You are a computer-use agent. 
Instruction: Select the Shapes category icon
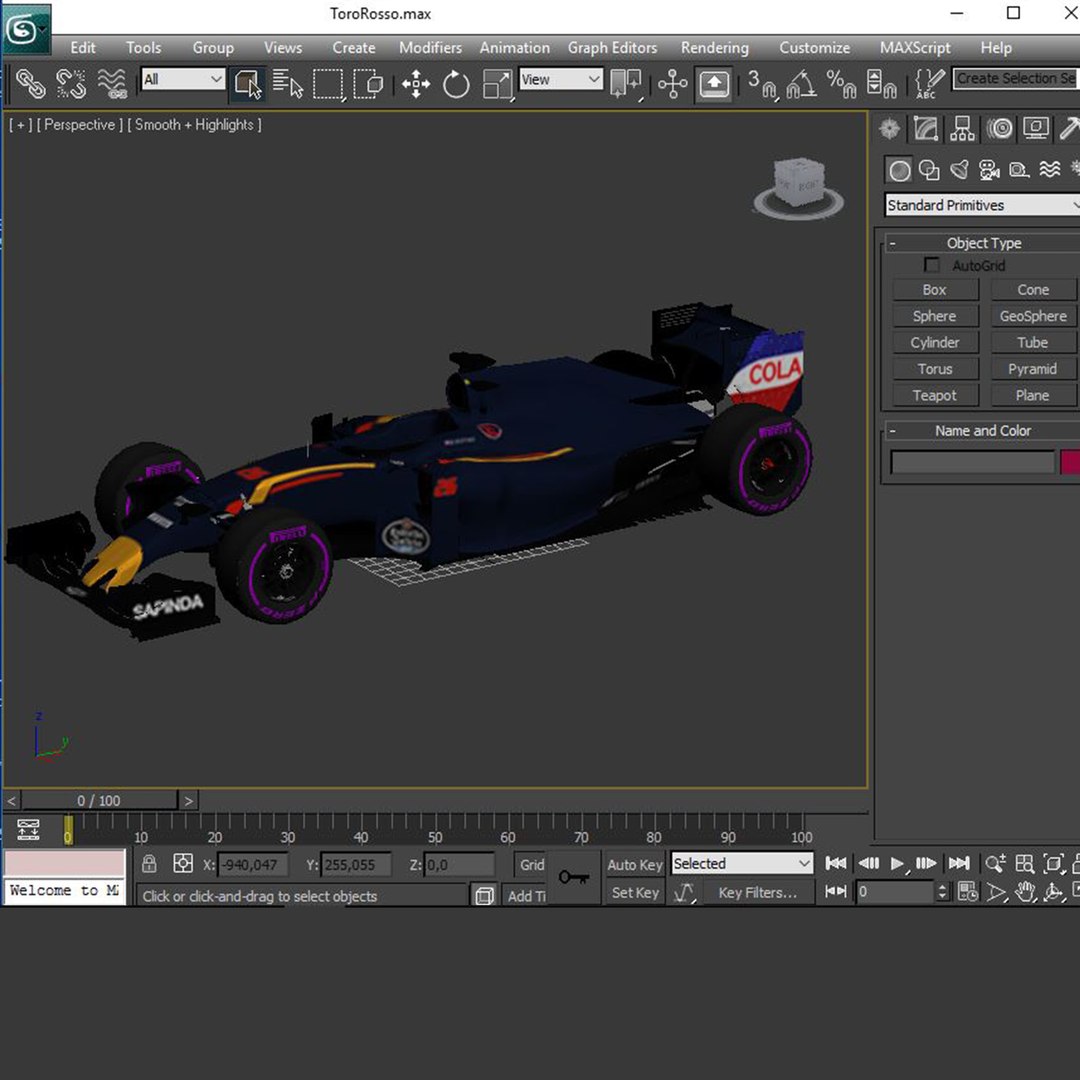929,170
